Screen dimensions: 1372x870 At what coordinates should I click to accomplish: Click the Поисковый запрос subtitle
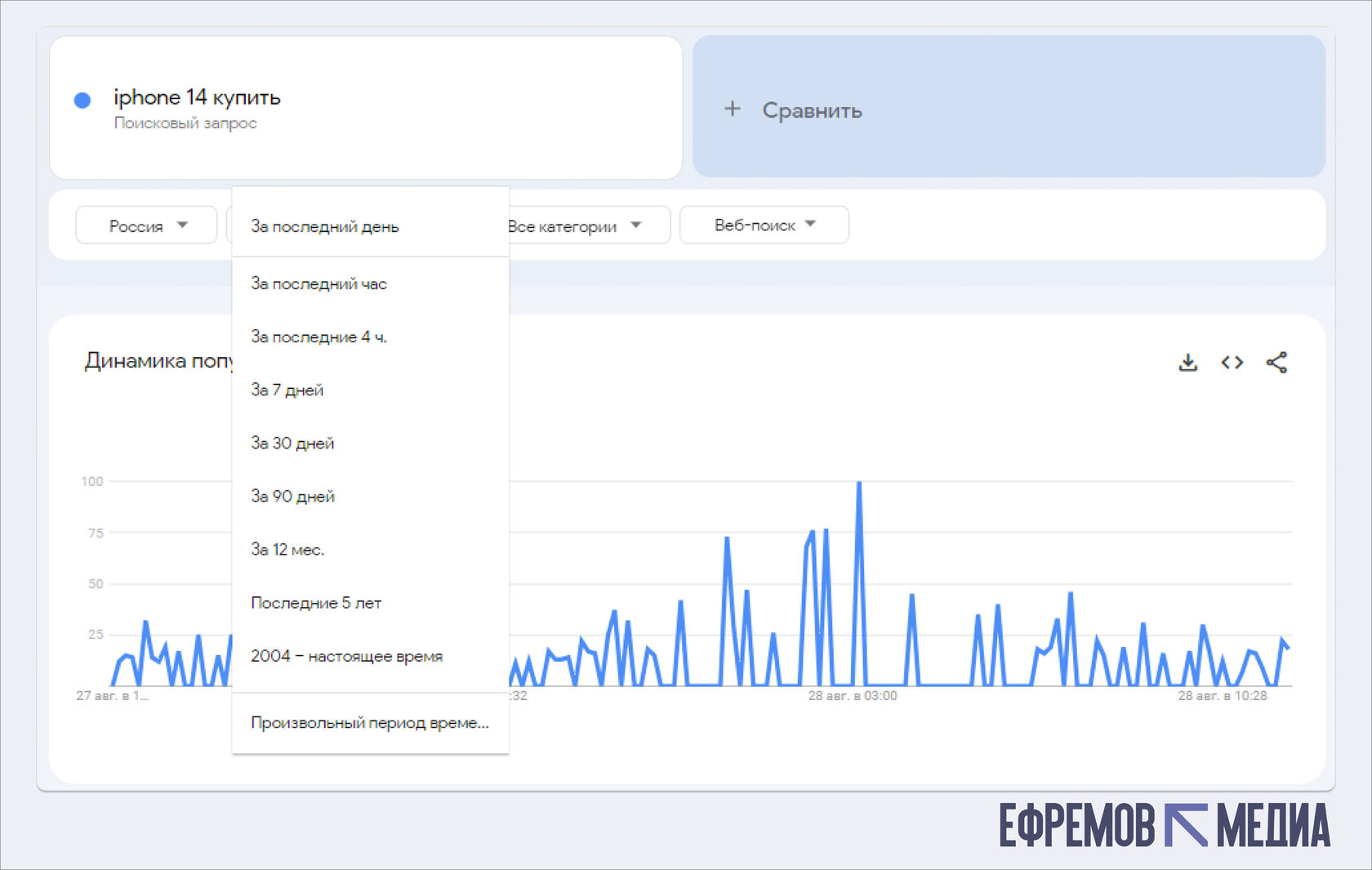click(185, 123)
